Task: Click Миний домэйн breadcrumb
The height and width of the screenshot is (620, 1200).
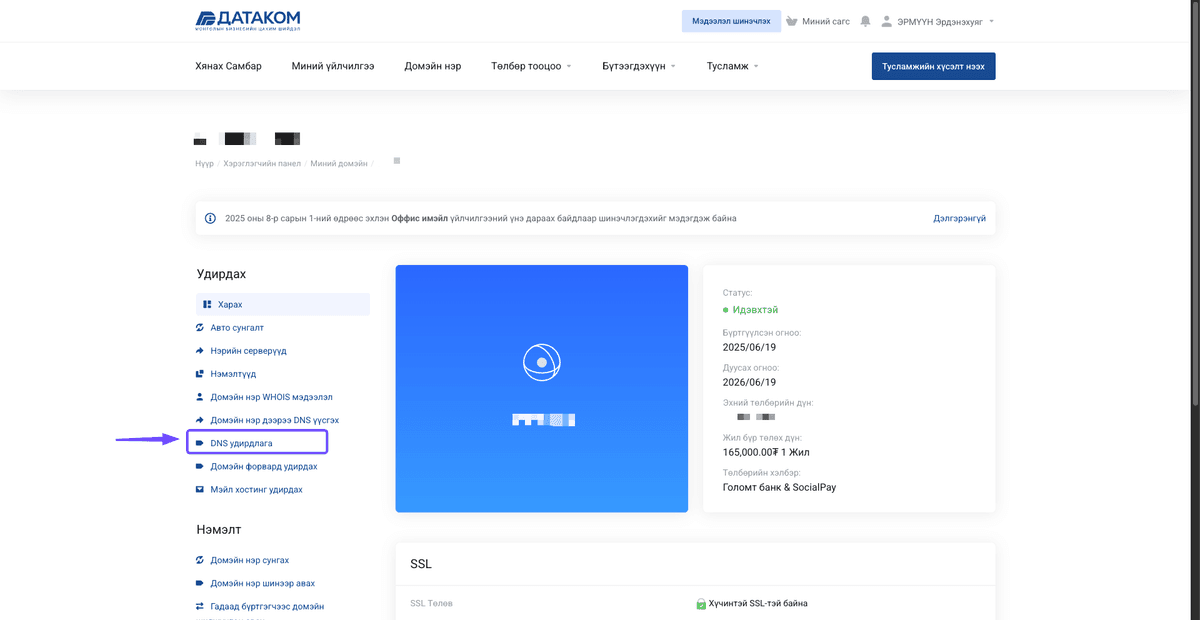Action: click(339, 163)
